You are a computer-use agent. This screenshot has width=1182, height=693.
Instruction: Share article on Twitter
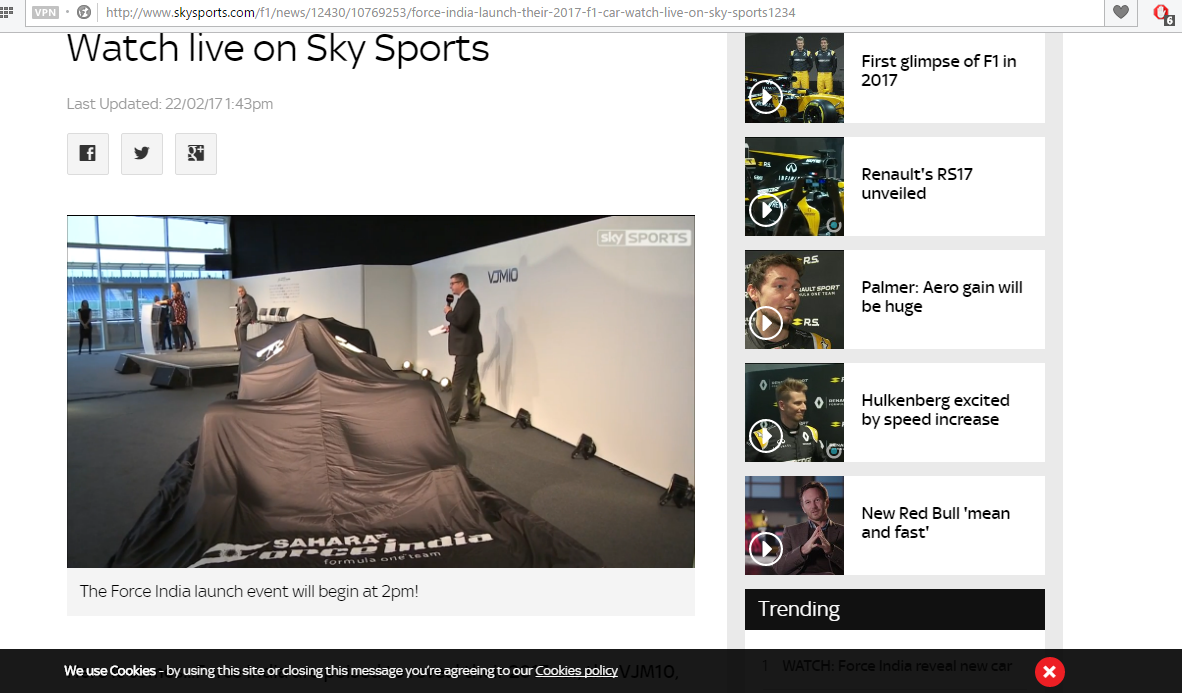click(142, 154)
